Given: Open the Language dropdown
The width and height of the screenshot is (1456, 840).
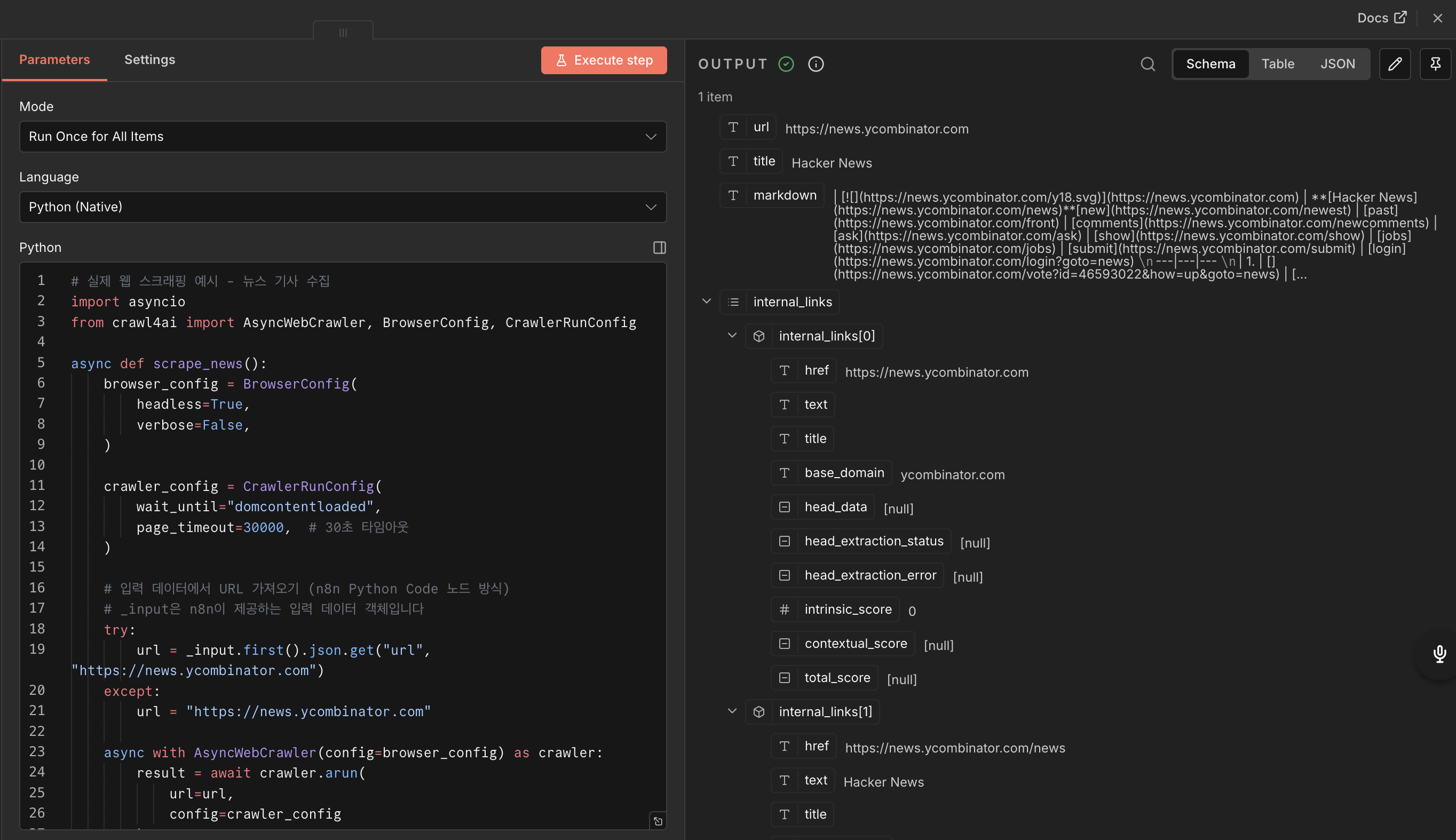Looking at the screenshot, I should 343,207.
